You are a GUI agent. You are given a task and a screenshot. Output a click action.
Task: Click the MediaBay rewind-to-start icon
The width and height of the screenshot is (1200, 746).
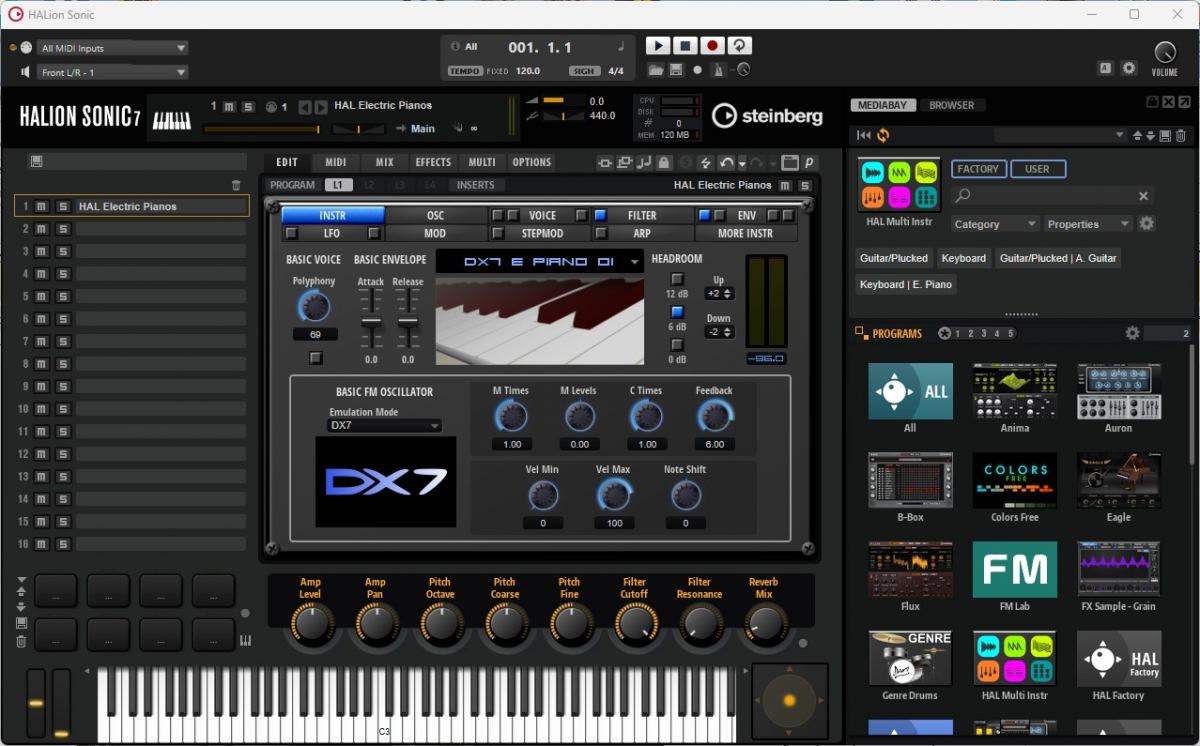pos(864,135)
